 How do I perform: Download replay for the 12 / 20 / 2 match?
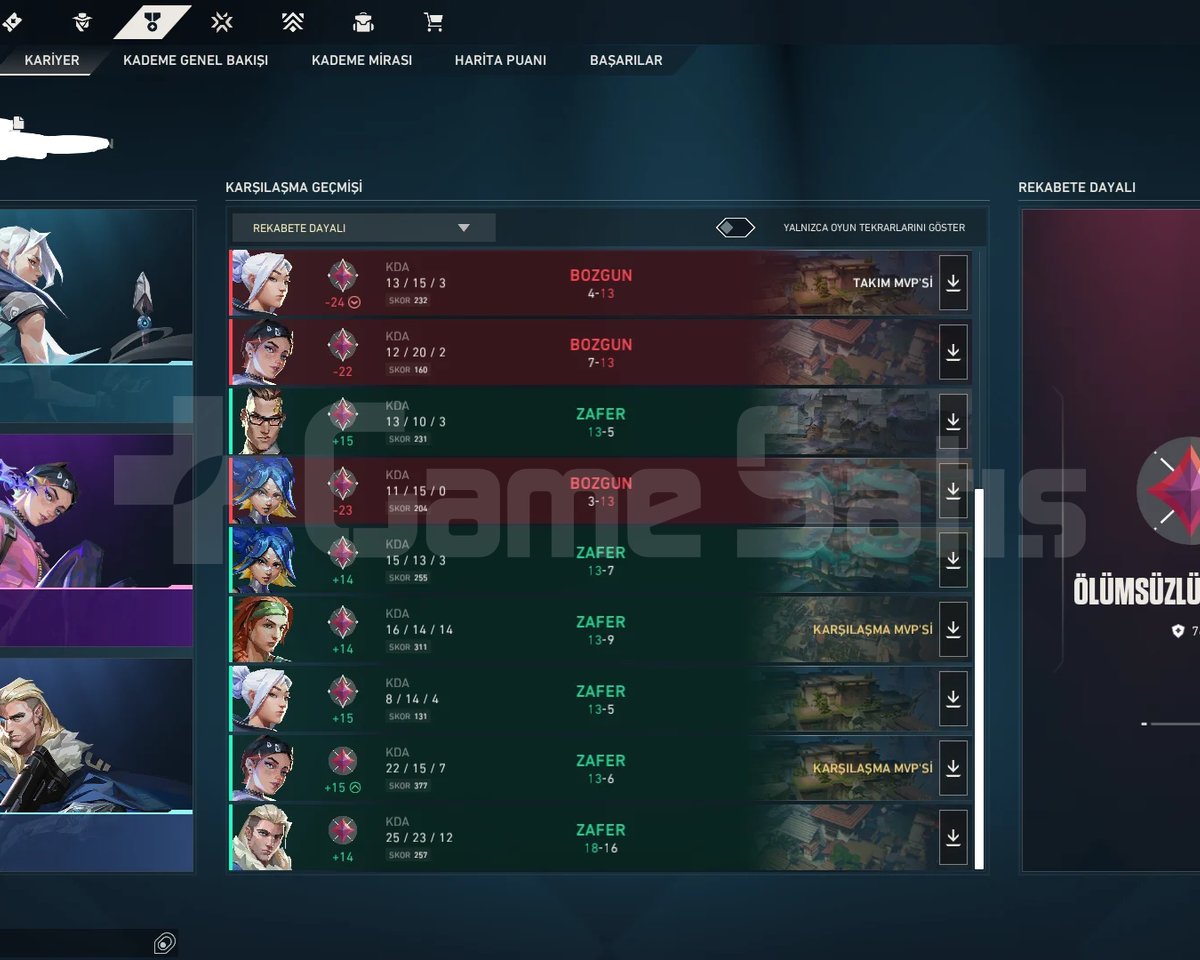click(x=953, y=352)
